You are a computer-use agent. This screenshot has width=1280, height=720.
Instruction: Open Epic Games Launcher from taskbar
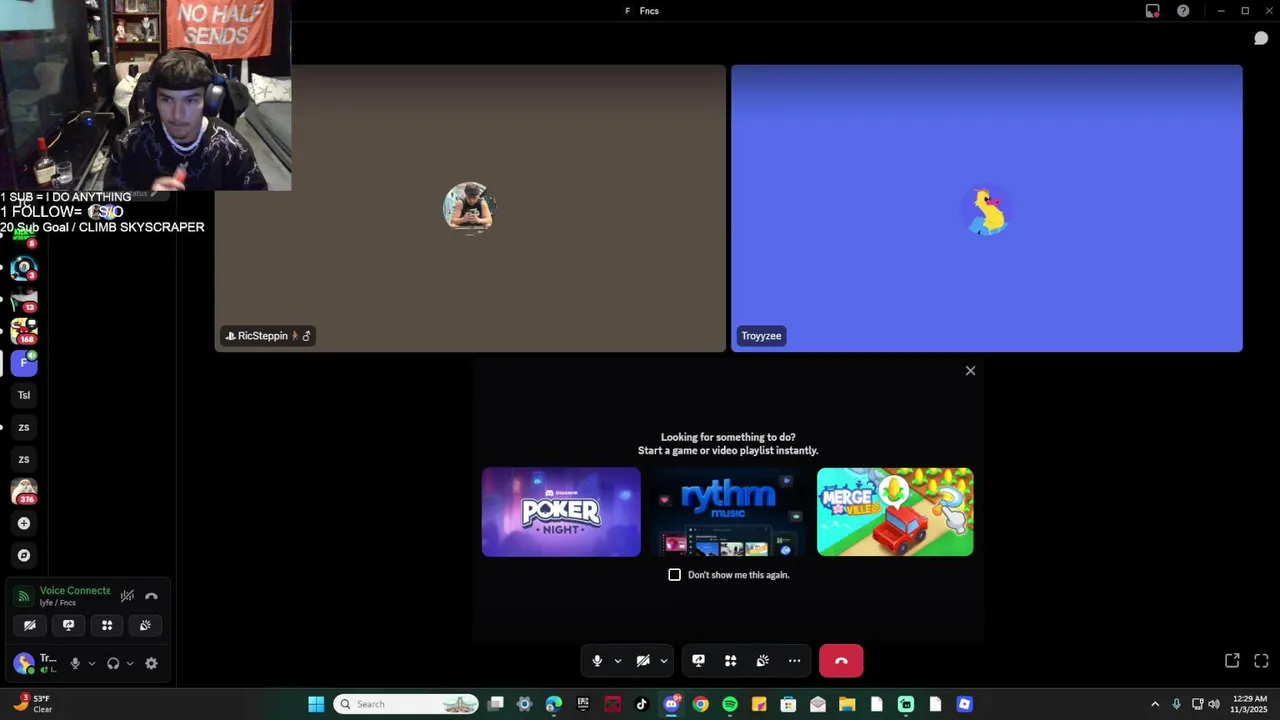[x=583, y=704]
